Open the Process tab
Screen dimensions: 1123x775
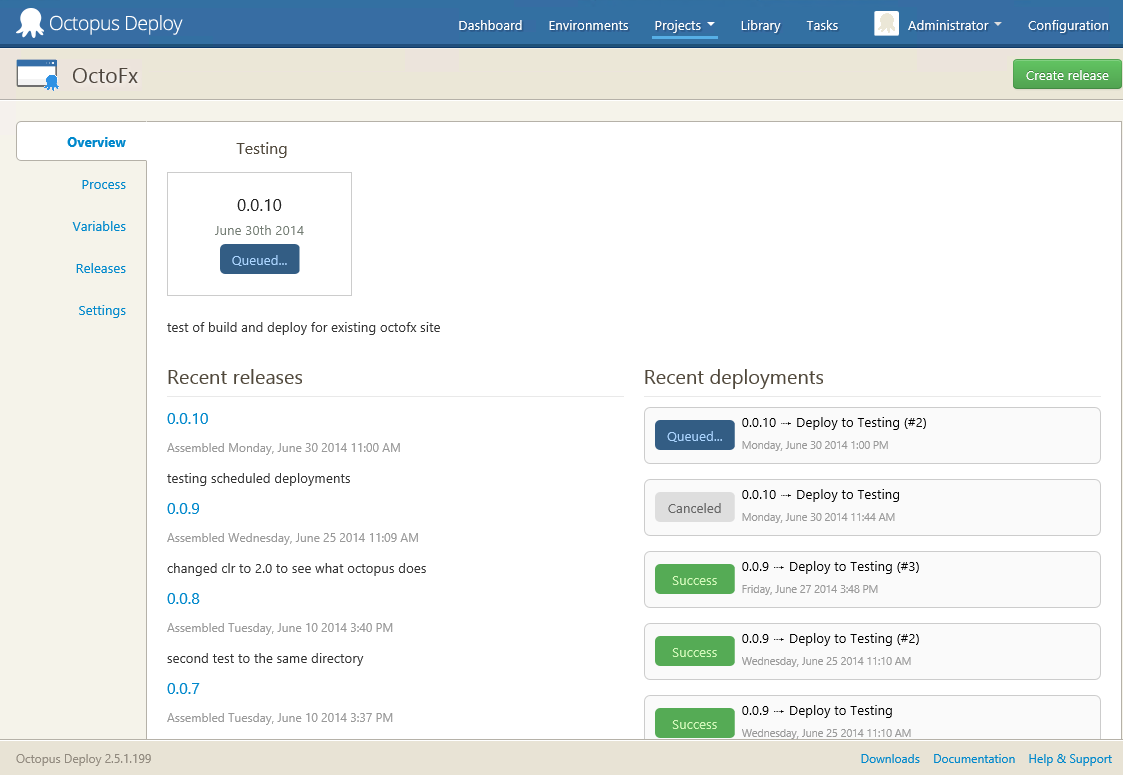pyautogui.click(x=103, y=184)
